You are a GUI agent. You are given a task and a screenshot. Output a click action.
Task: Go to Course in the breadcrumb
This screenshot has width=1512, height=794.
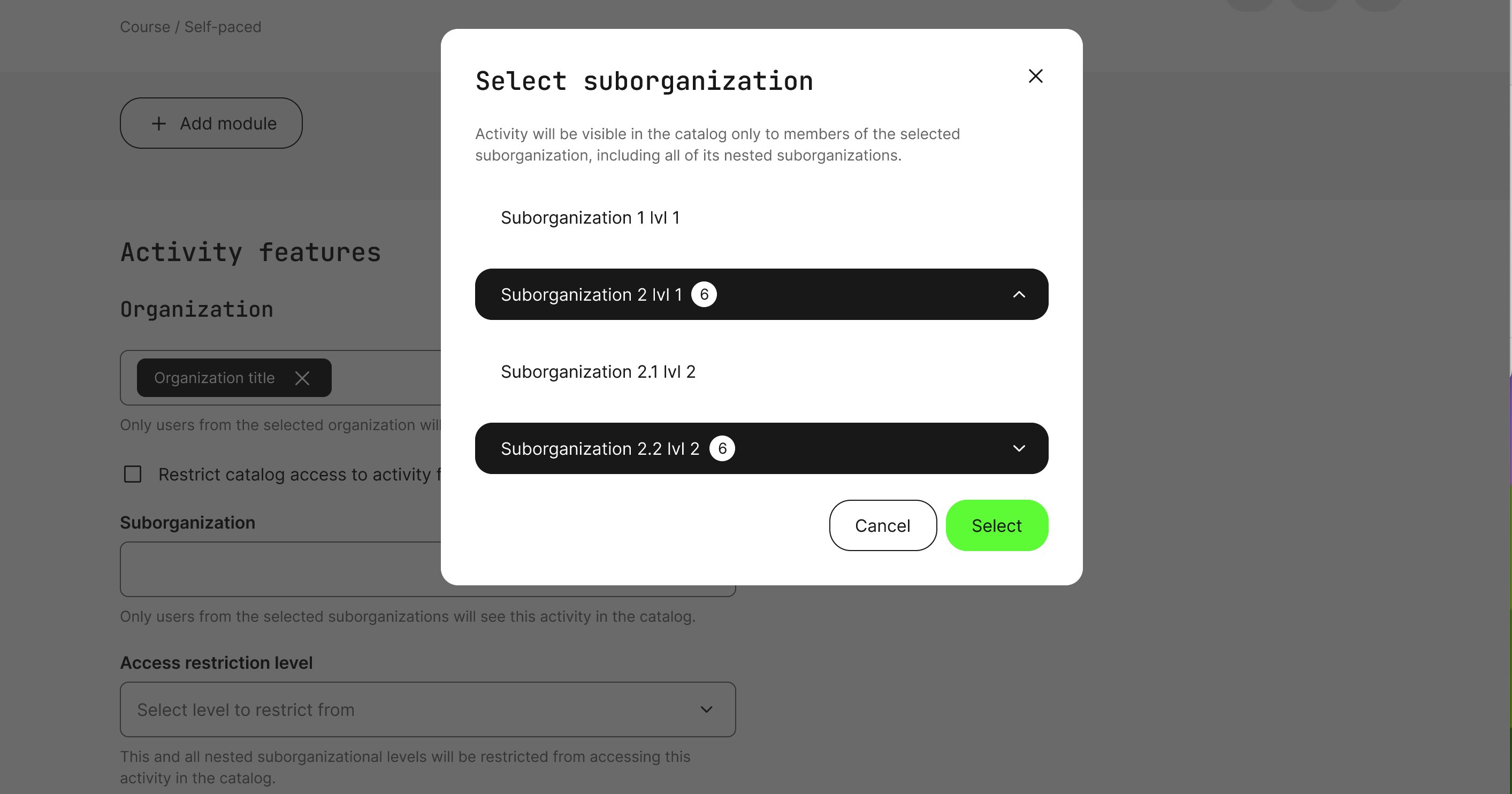coord(145,27)
